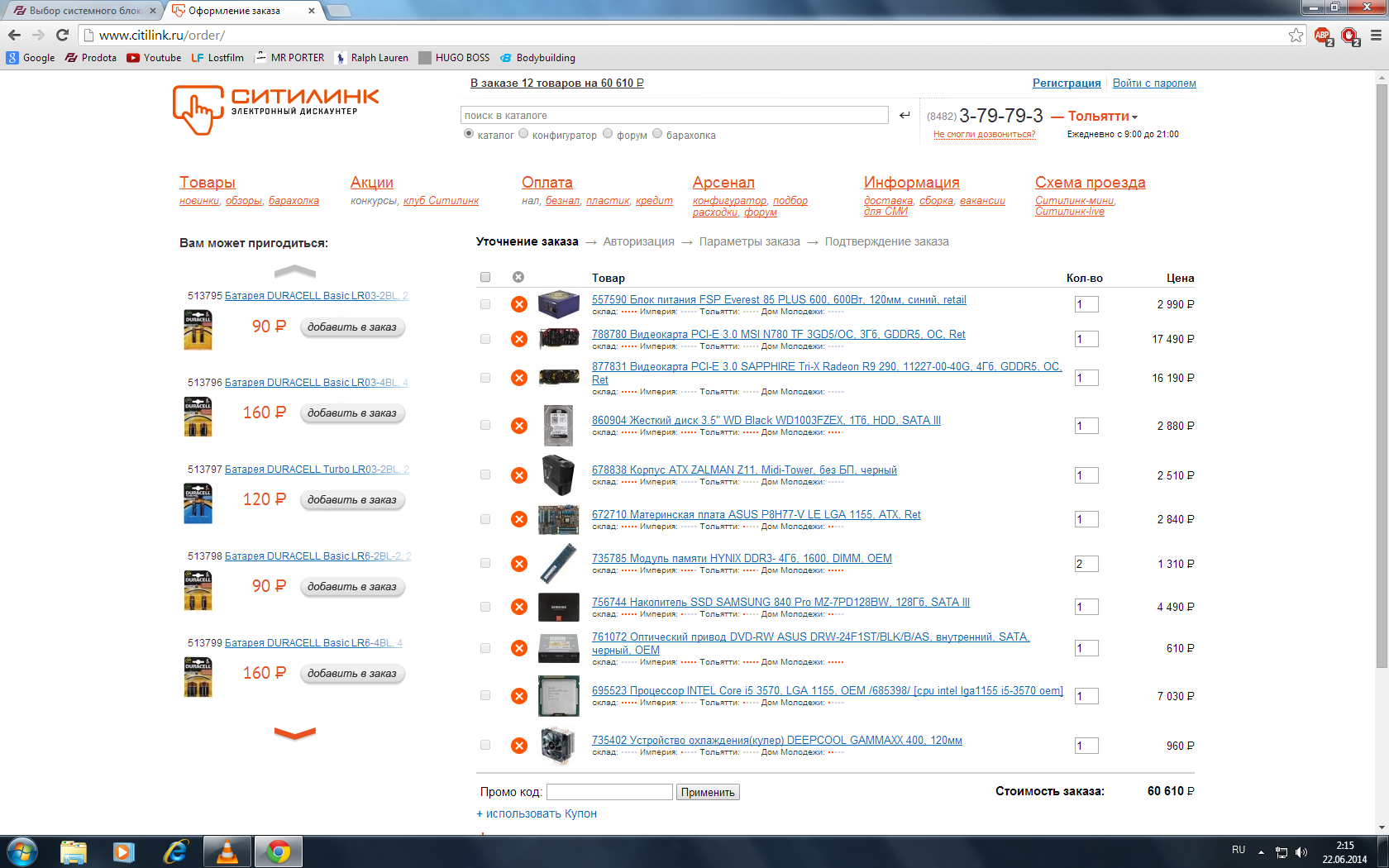
Task: Remove ZALMAN Z11 case from order
Action: point(519,475)
